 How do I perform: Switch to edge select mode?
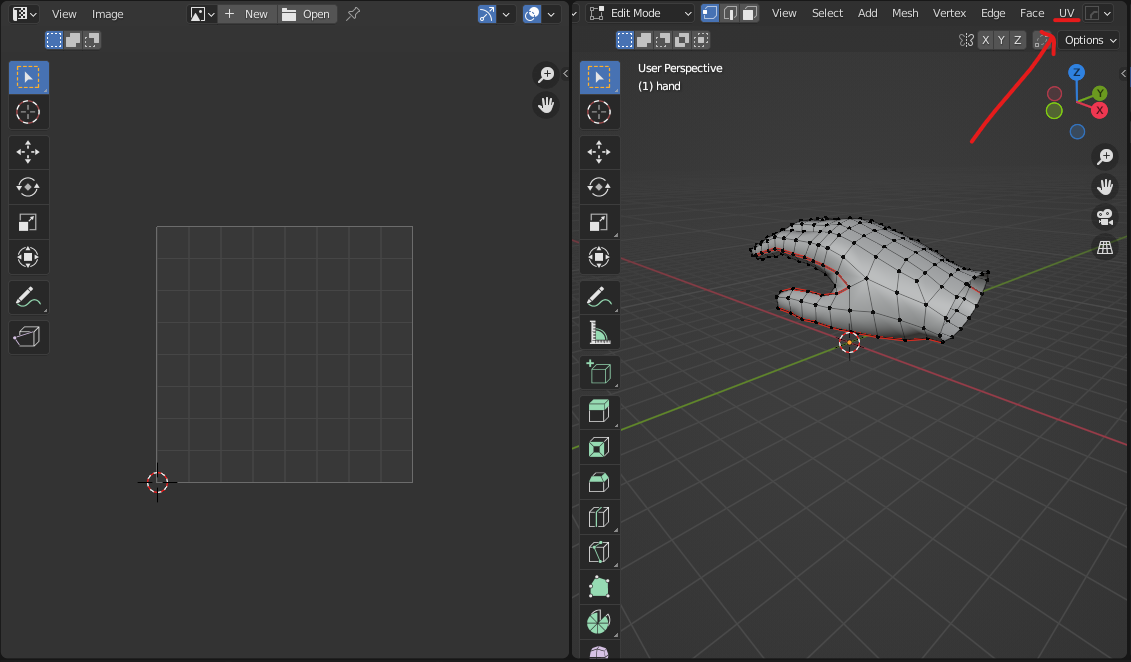click(730, 13)
